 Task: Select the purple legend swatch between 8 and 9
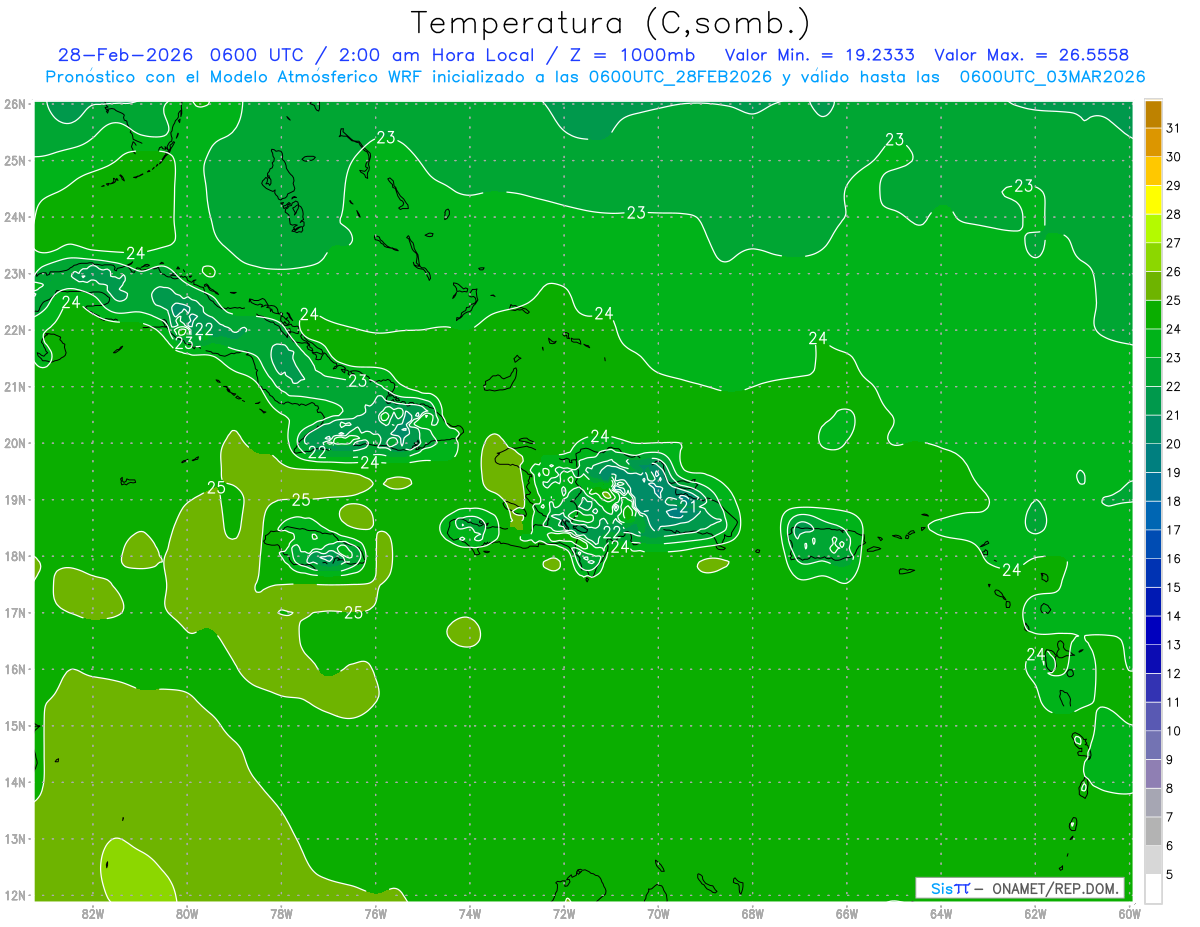pyautogui.click(x=1153, y=774)
